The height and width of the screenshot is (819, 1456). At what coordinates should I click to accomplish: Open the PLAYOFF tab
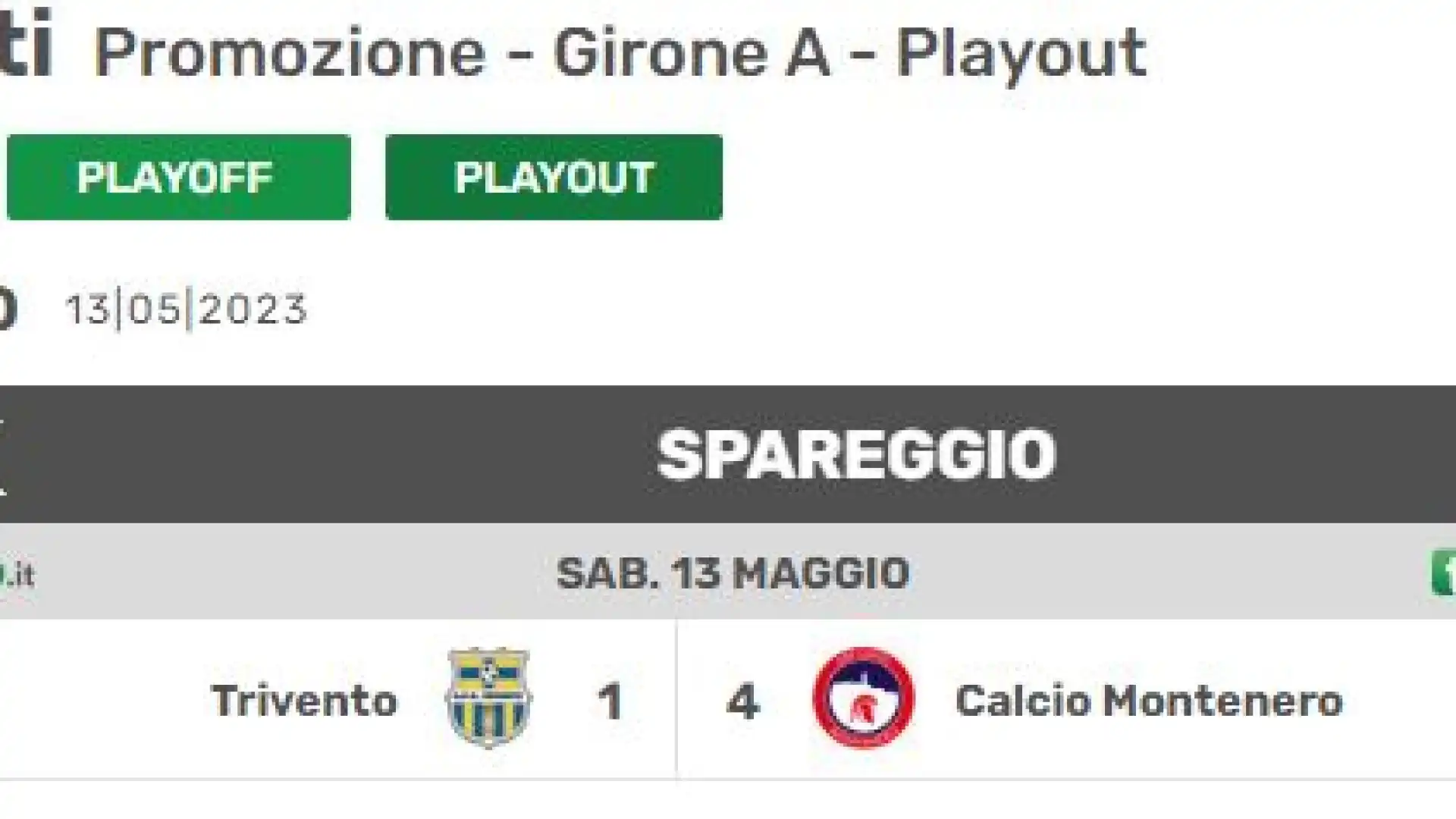pyautogui.click(x=179, y=177)
